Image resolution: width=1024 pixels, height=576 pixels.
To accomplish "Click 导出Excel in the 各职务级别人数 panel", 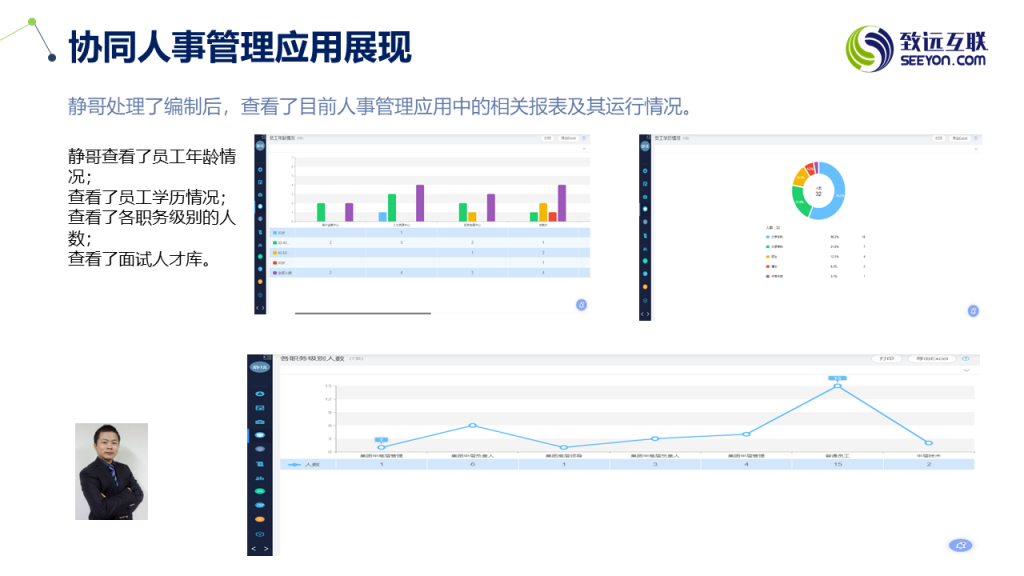I will tap(931, 358).
